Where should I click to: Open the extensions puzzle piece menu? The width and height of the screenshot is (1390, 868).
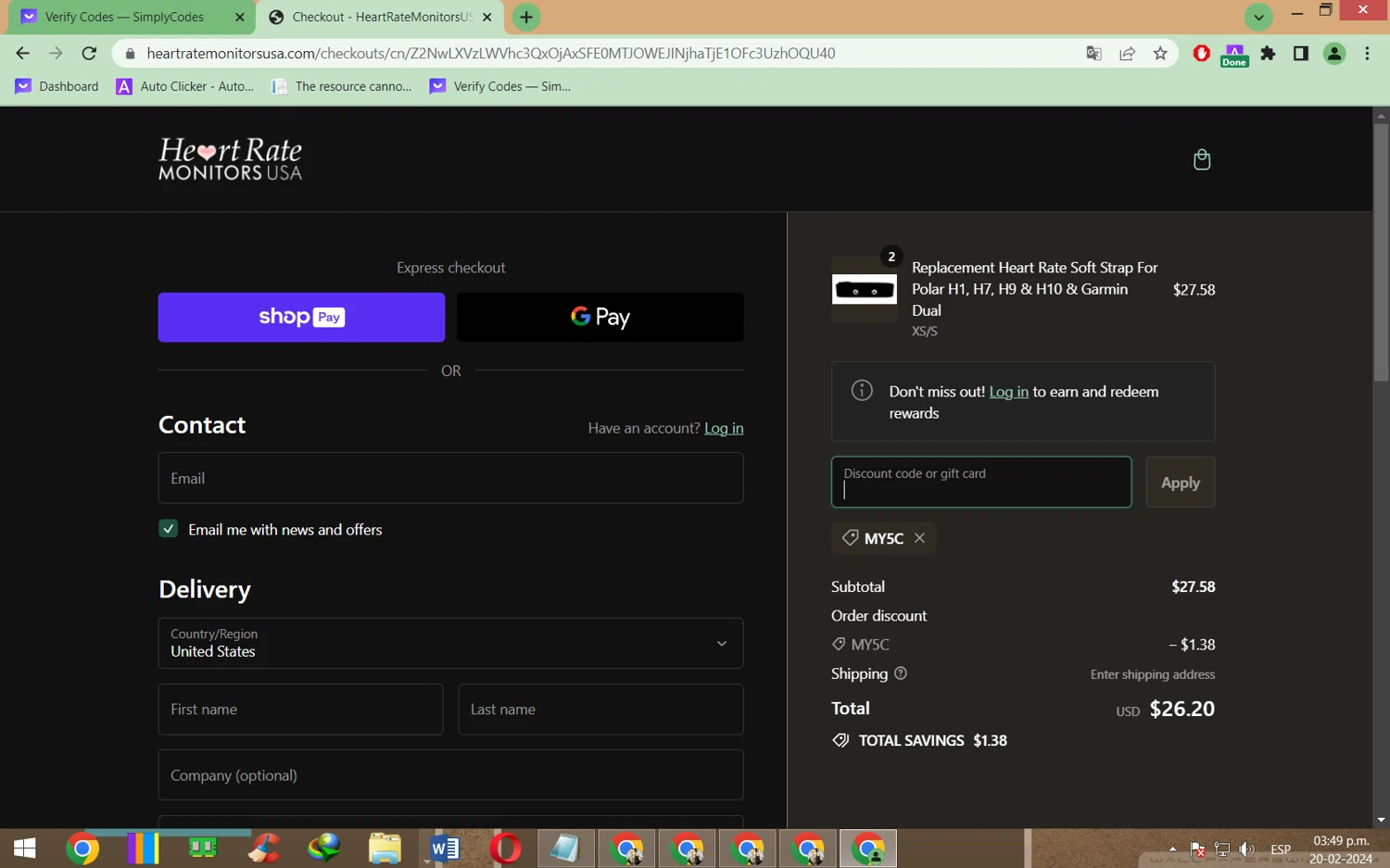click(x=1268, y=54)
